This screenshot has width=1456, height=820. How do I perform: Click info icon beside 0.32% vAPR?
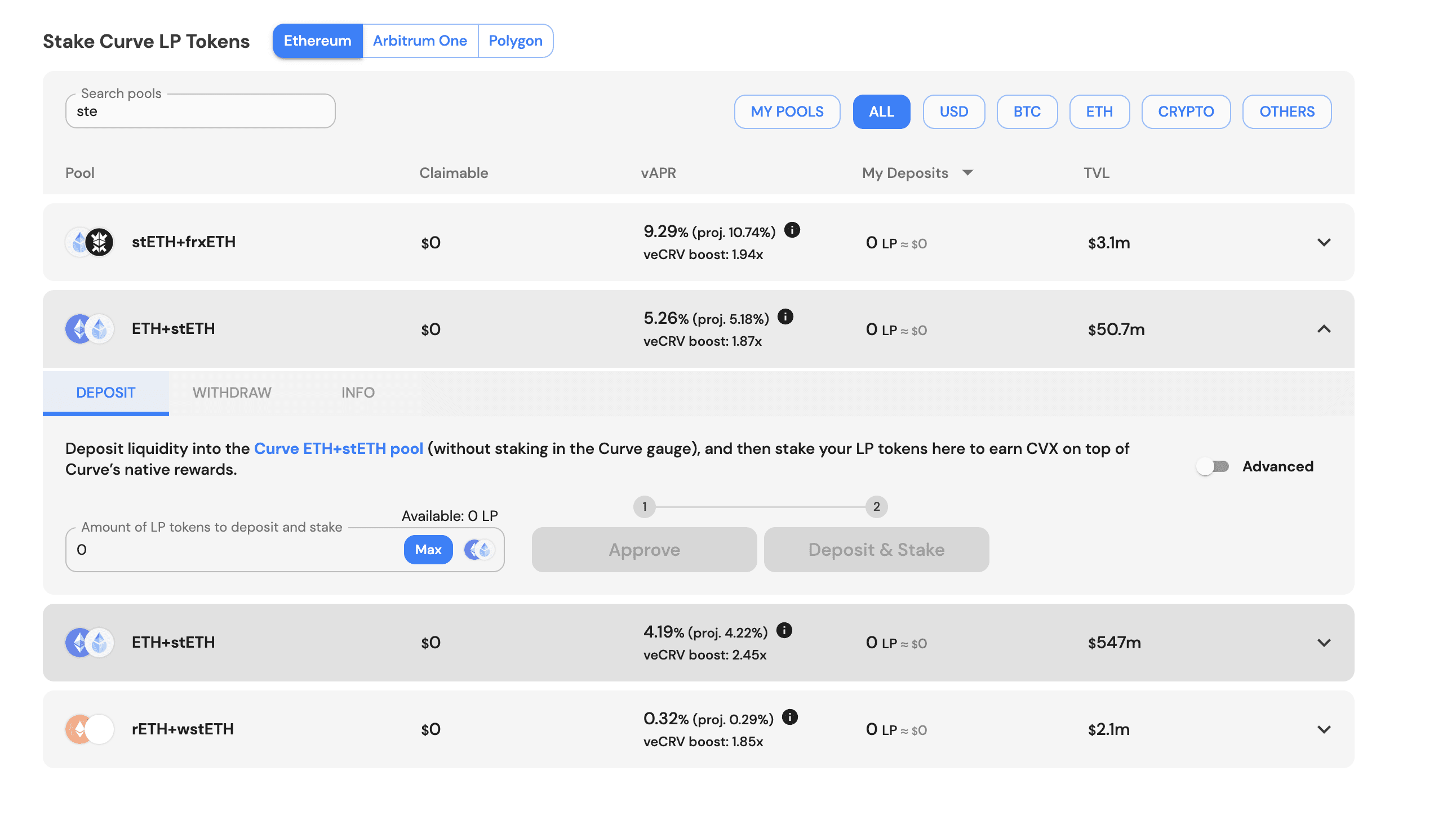(789, 717)
